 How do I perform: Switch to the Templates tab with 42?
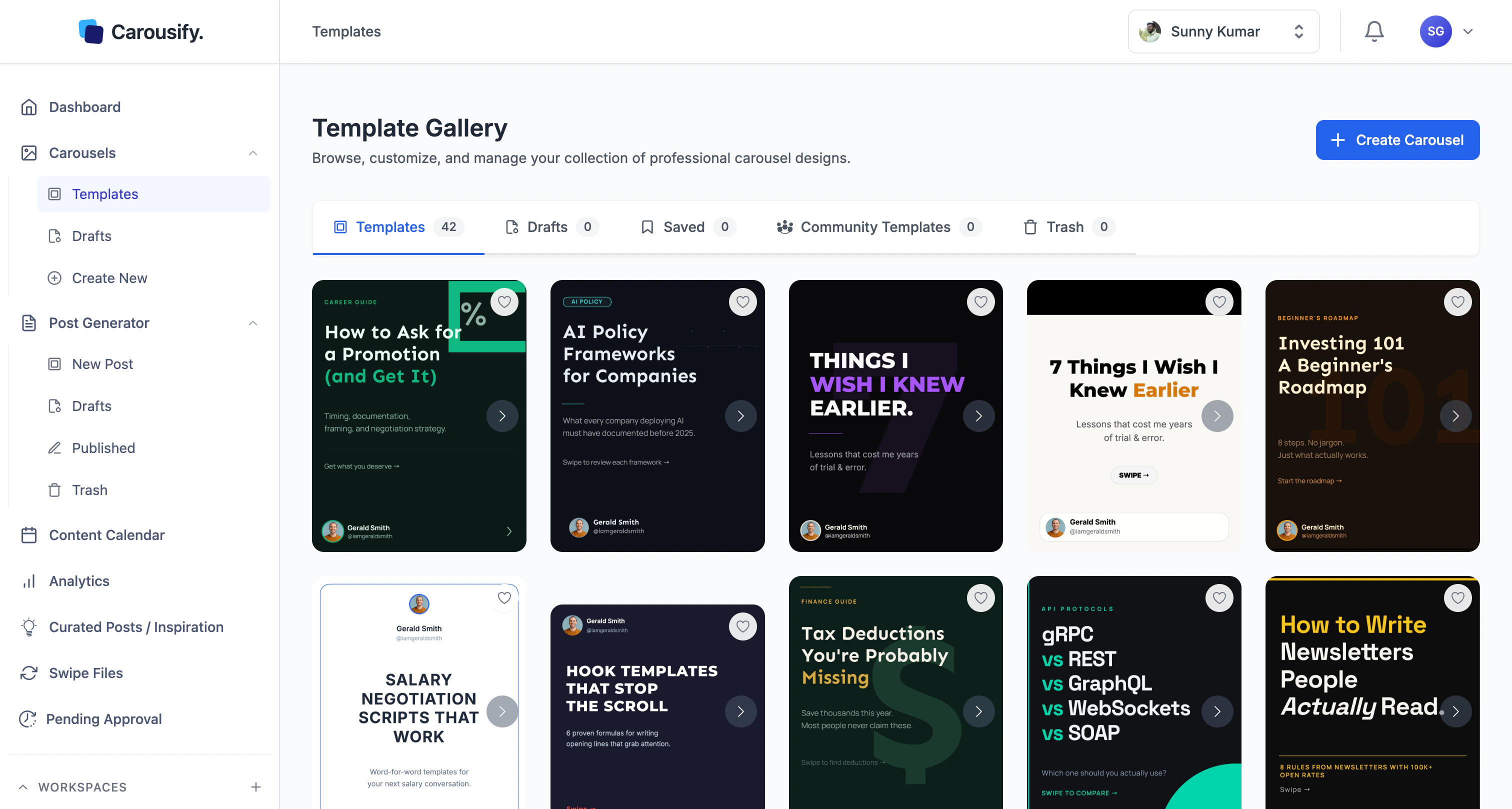(x=398, y=227)
